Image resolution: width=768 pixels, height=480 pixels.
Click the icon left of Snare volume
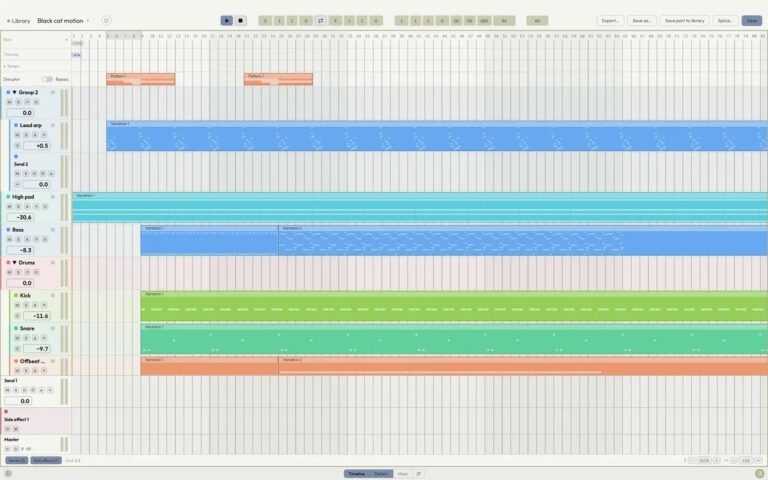17,349
